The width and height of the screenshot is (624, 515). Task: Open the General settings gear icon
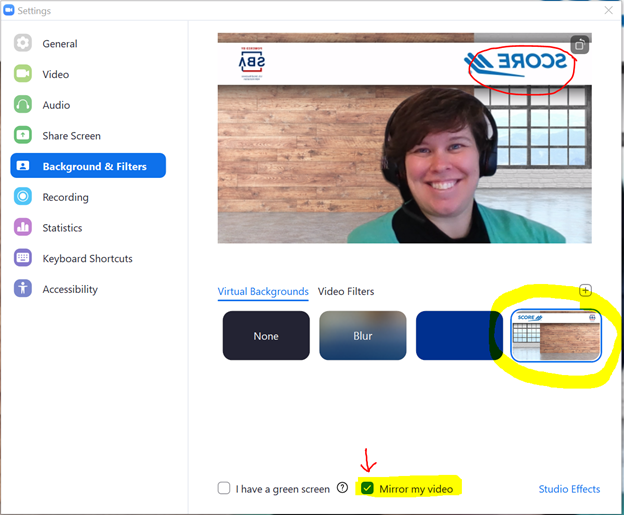[23, 43]
